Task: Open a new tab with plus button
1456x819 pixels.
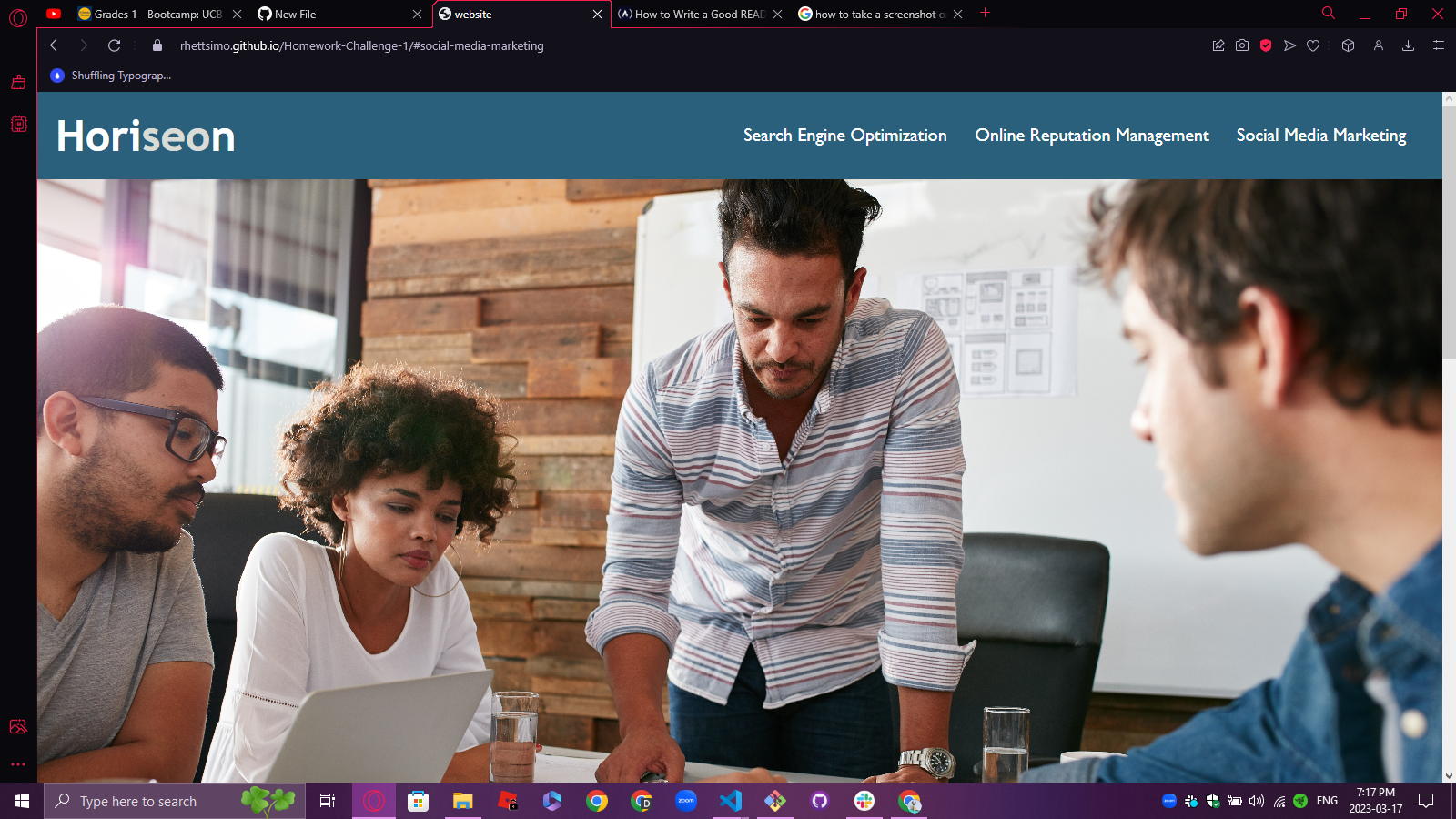Action: (x=985, y=13)
